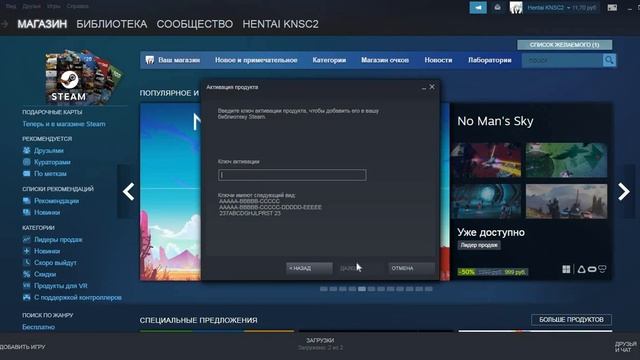
Task: Open С поддержкой контроллеров link
Action: point(78,297)
